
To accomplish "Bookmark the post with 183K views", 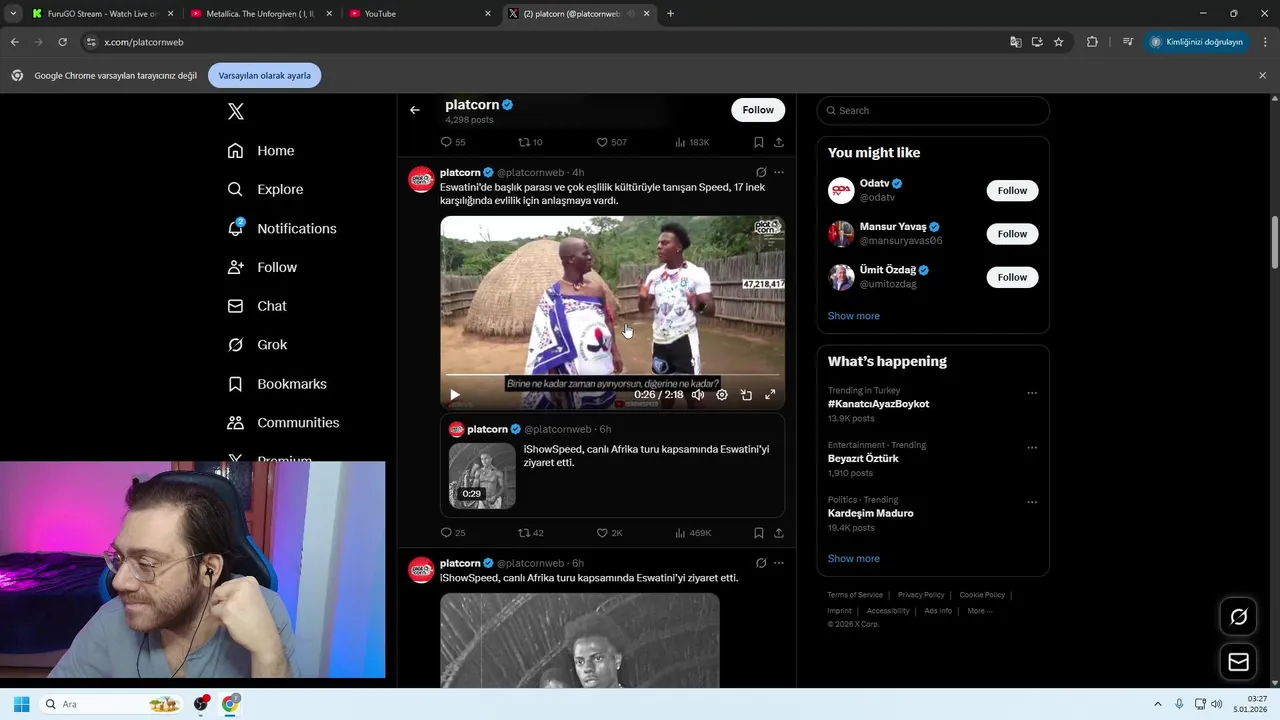I will pos(759,142).
